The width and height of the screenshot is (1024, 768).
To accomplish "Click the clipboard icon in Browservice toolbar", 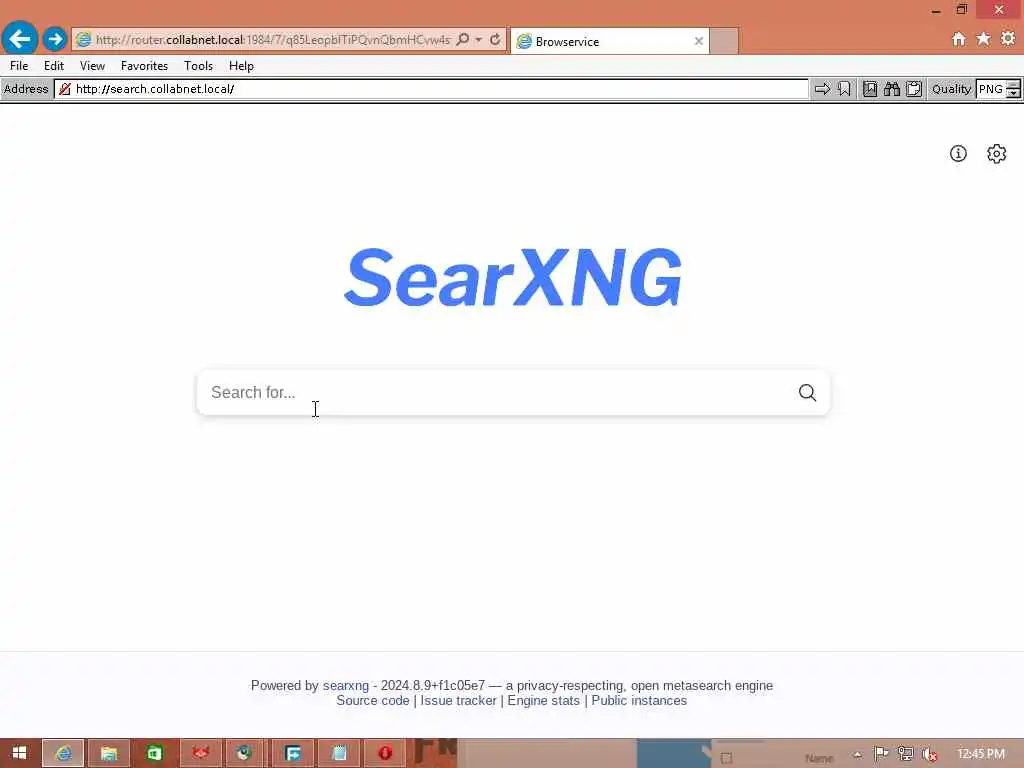I will pyautogui.click(x=914, y=89).
